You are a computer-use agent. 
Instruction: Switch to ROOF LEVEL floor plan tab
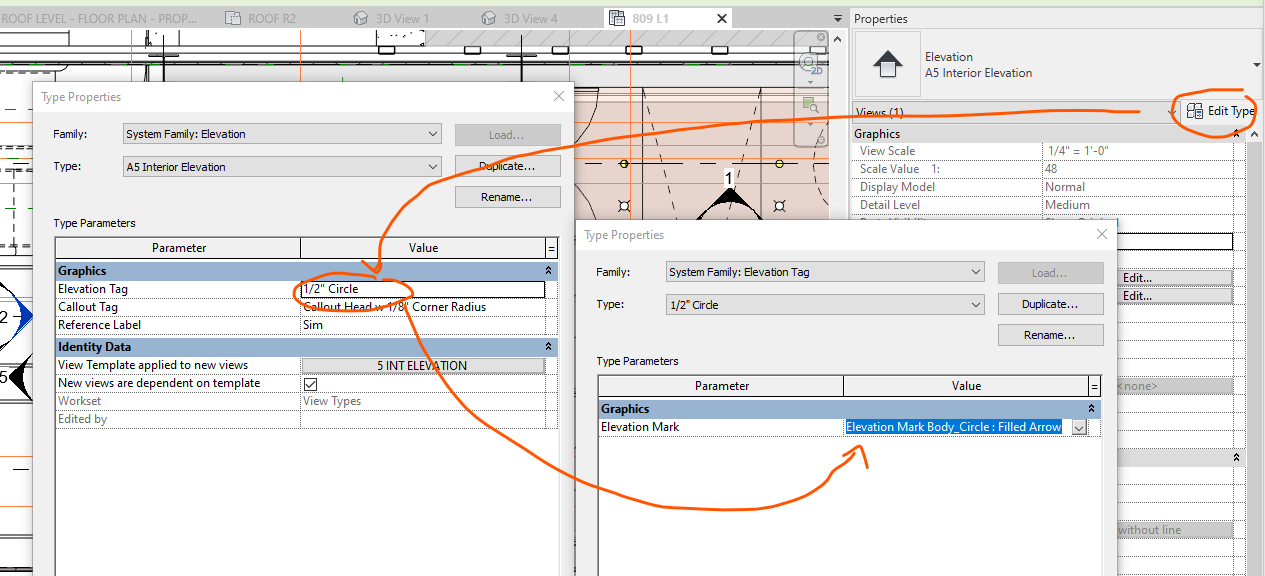pyautogui.click(x=100, y=17)
